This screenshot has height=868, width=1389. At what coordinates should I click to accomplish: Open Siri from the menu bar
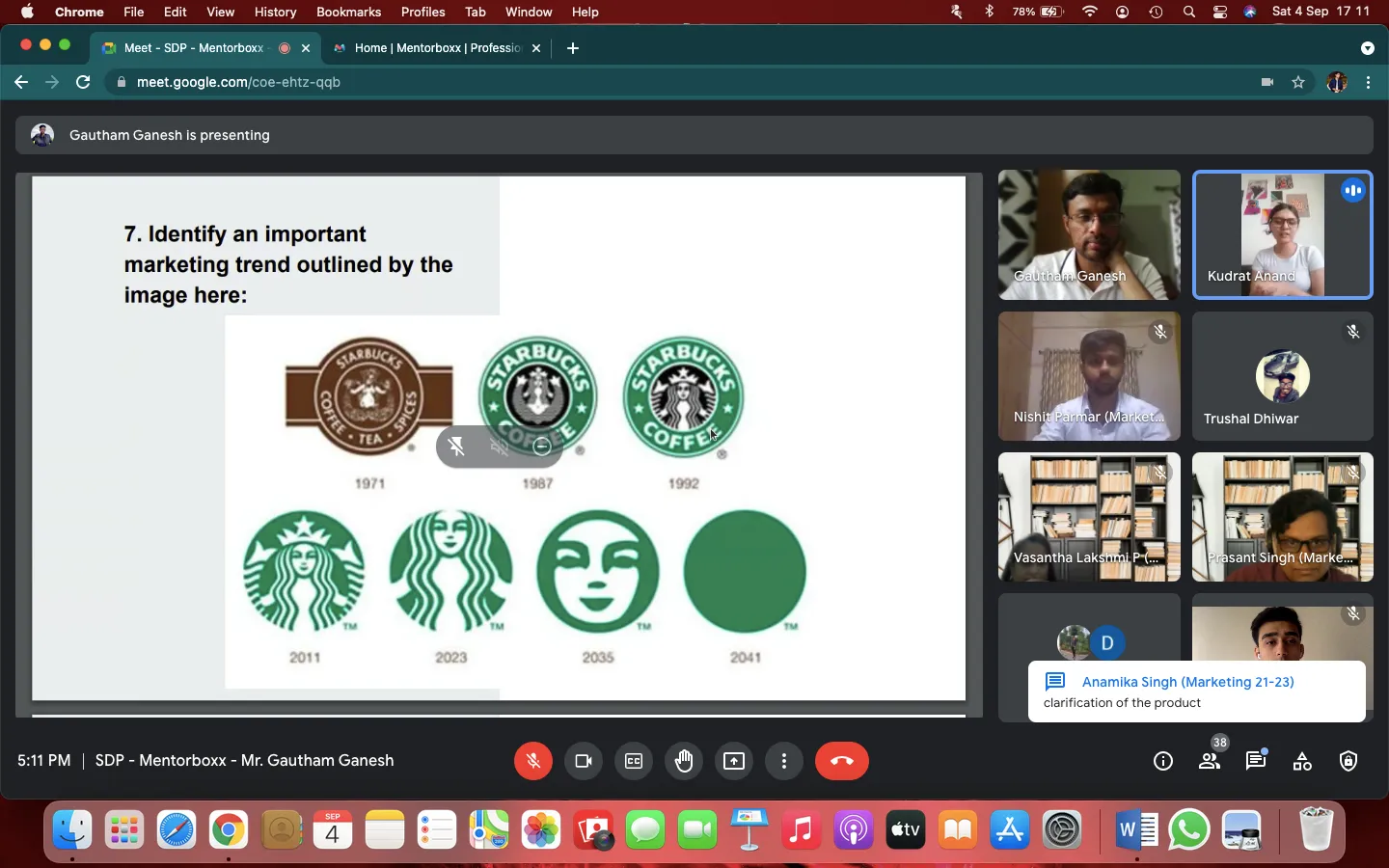[1250, 12]
